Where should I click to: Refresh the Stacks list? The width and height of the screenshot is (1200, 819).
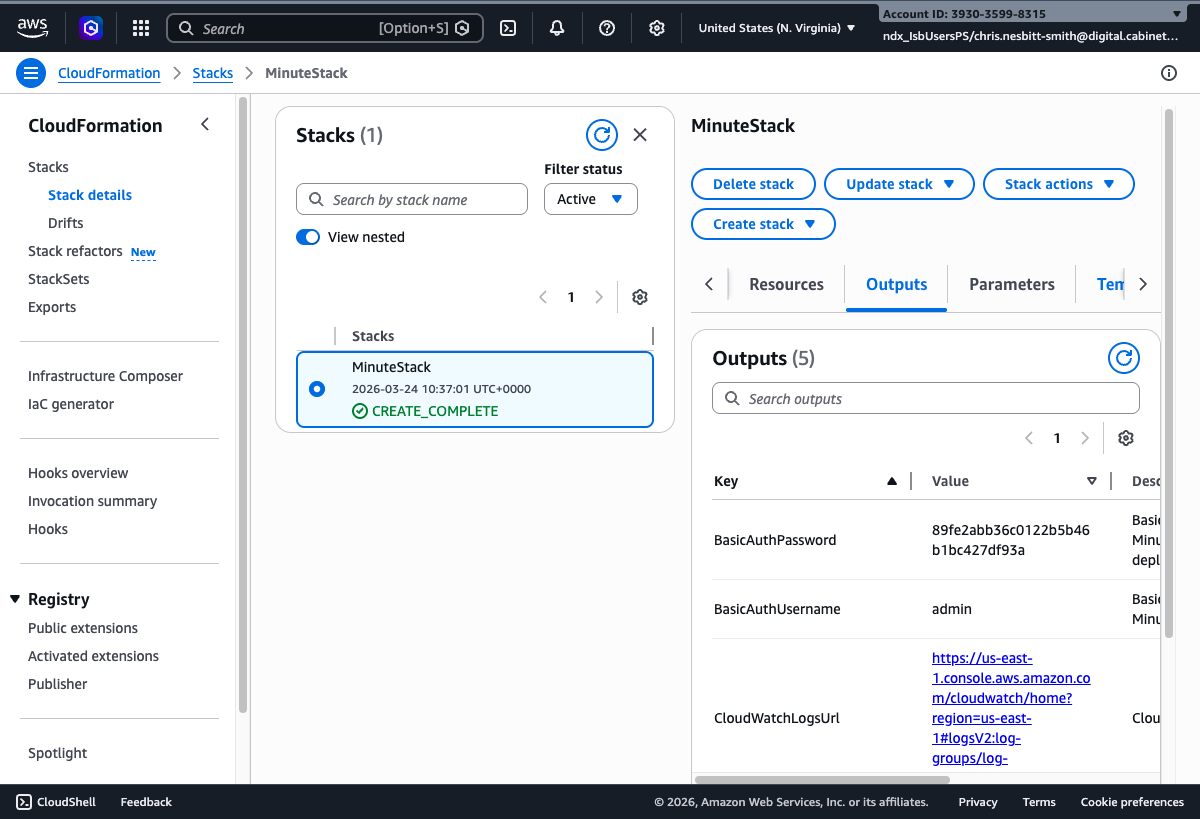coord(601,134)
